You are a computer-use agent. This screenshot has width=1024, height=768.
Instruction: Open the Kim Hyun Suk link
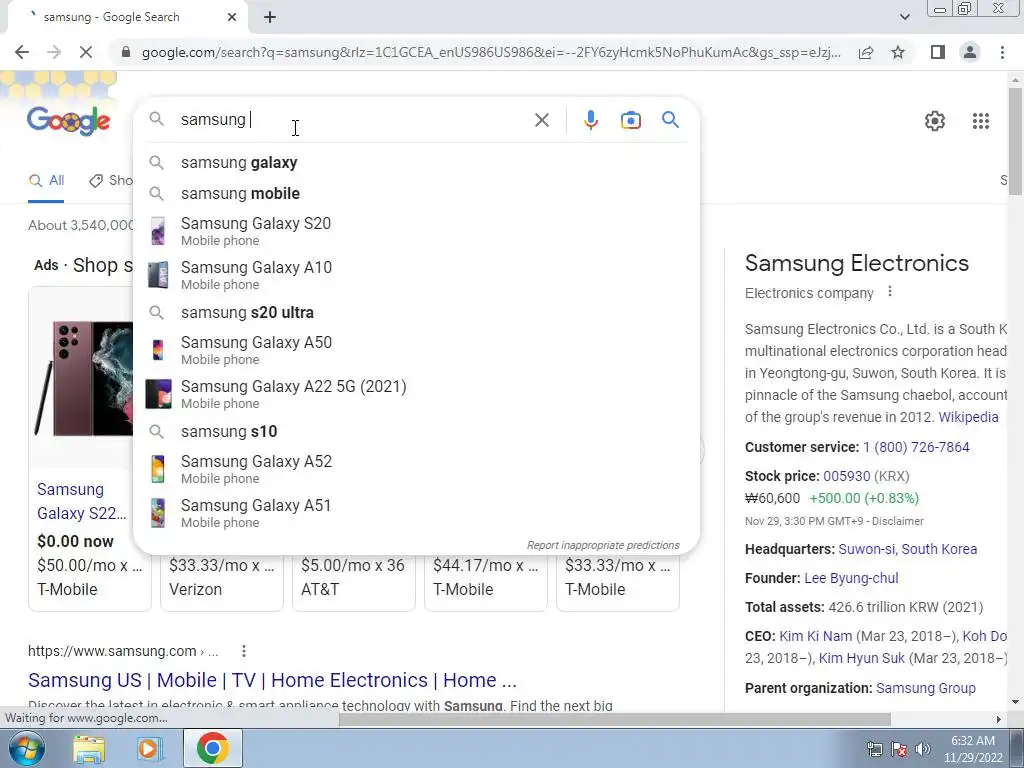coord(861,658)
